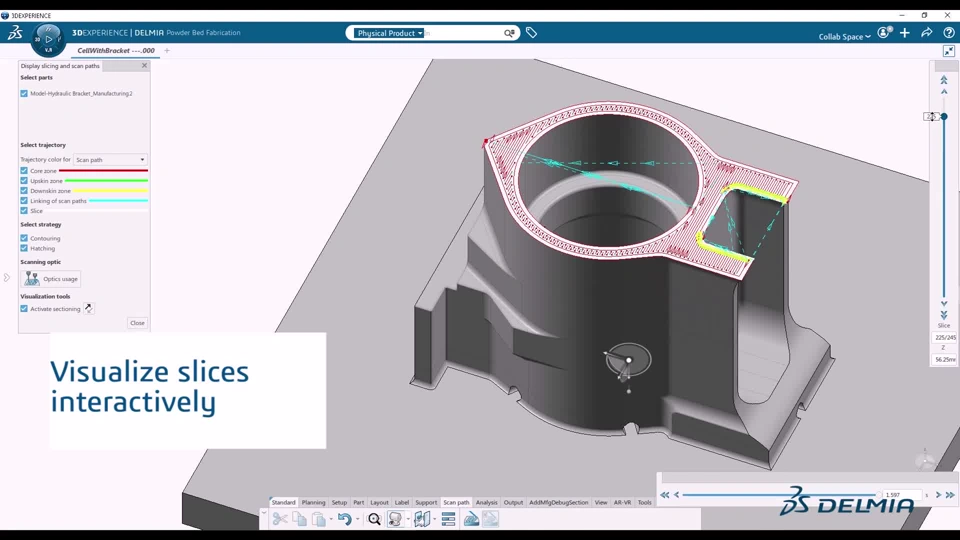Viewport: 960px width, 540px height.
Task: Jump to top slice with double up arrow
Action: 944,80
